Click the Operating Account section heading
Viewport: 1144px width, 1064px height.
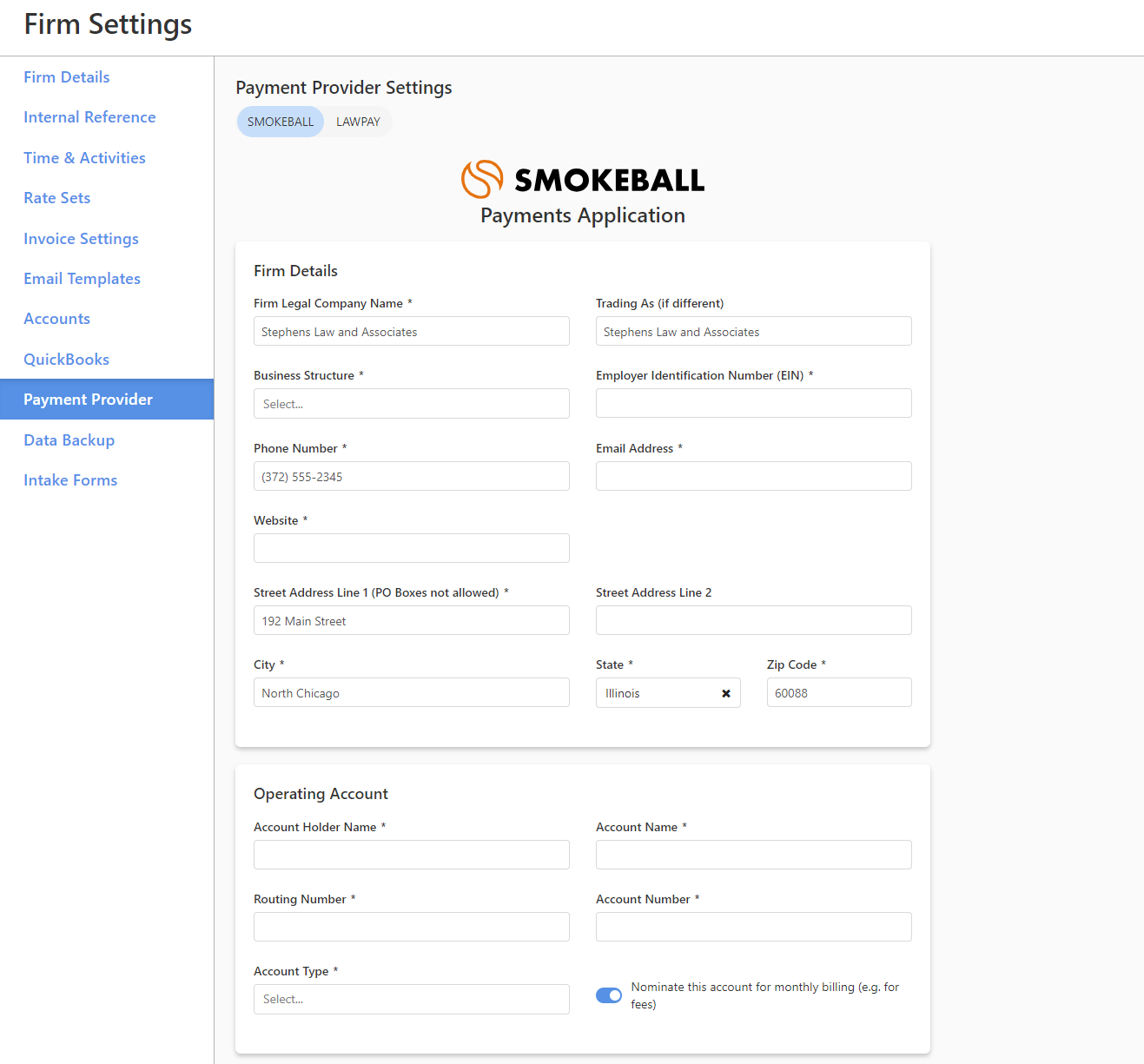(x=321, y=794)
